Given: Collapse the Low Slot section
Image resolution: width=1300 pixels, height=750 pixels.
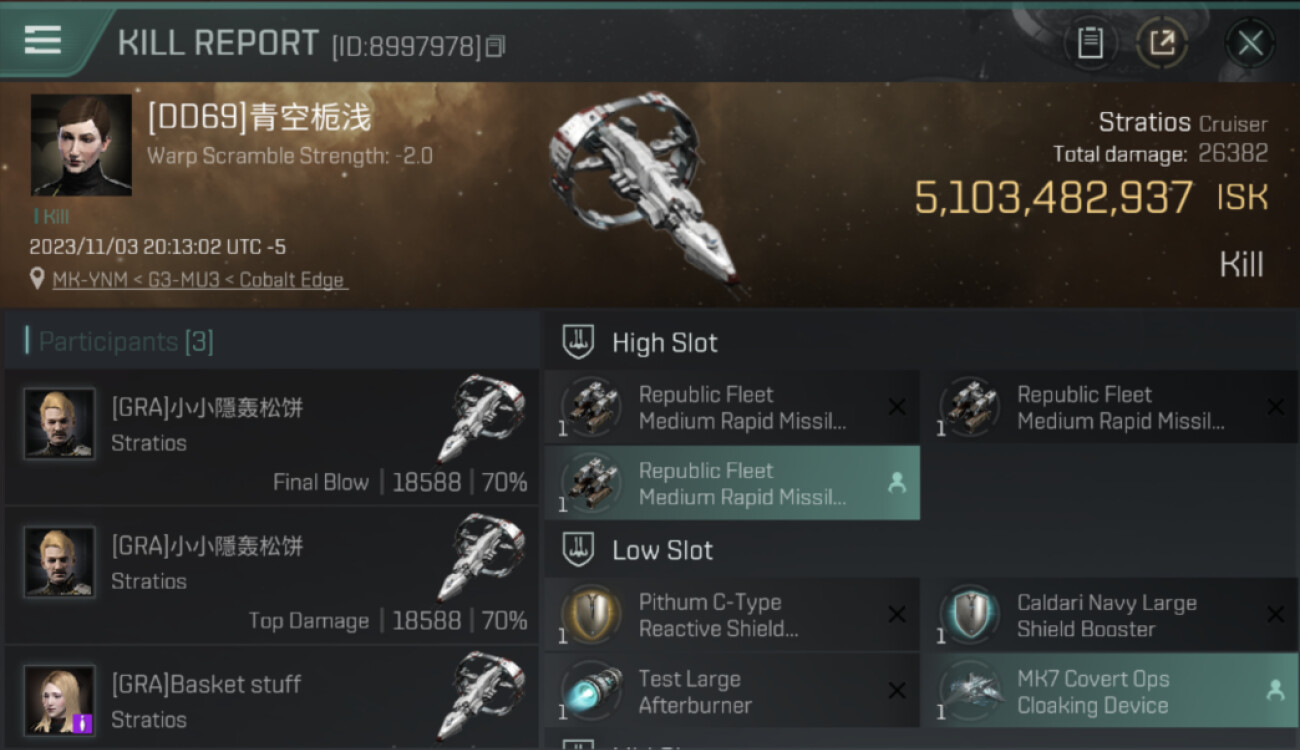Looking at the screenshot, I should tap(577, 549).
